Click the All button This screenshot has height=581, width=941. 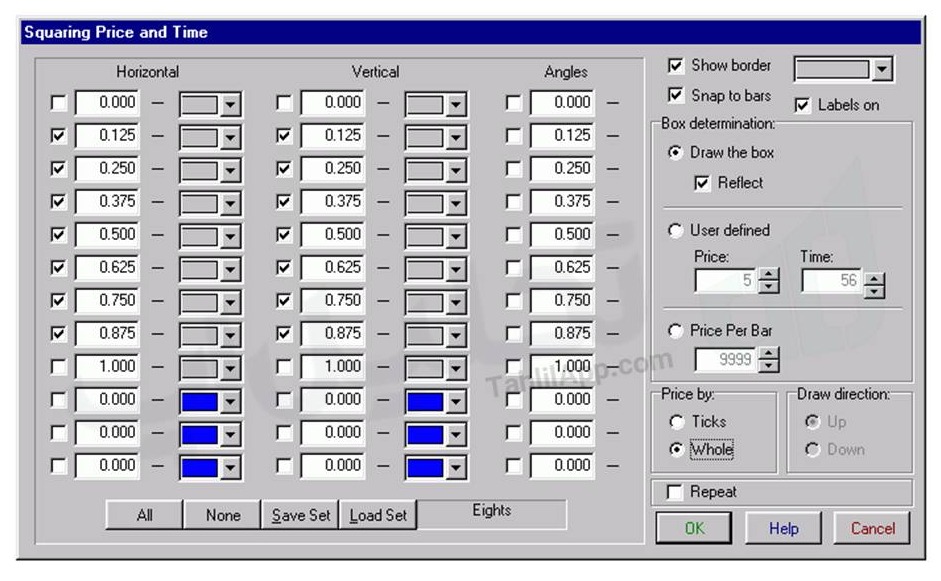tap(144, 515)
